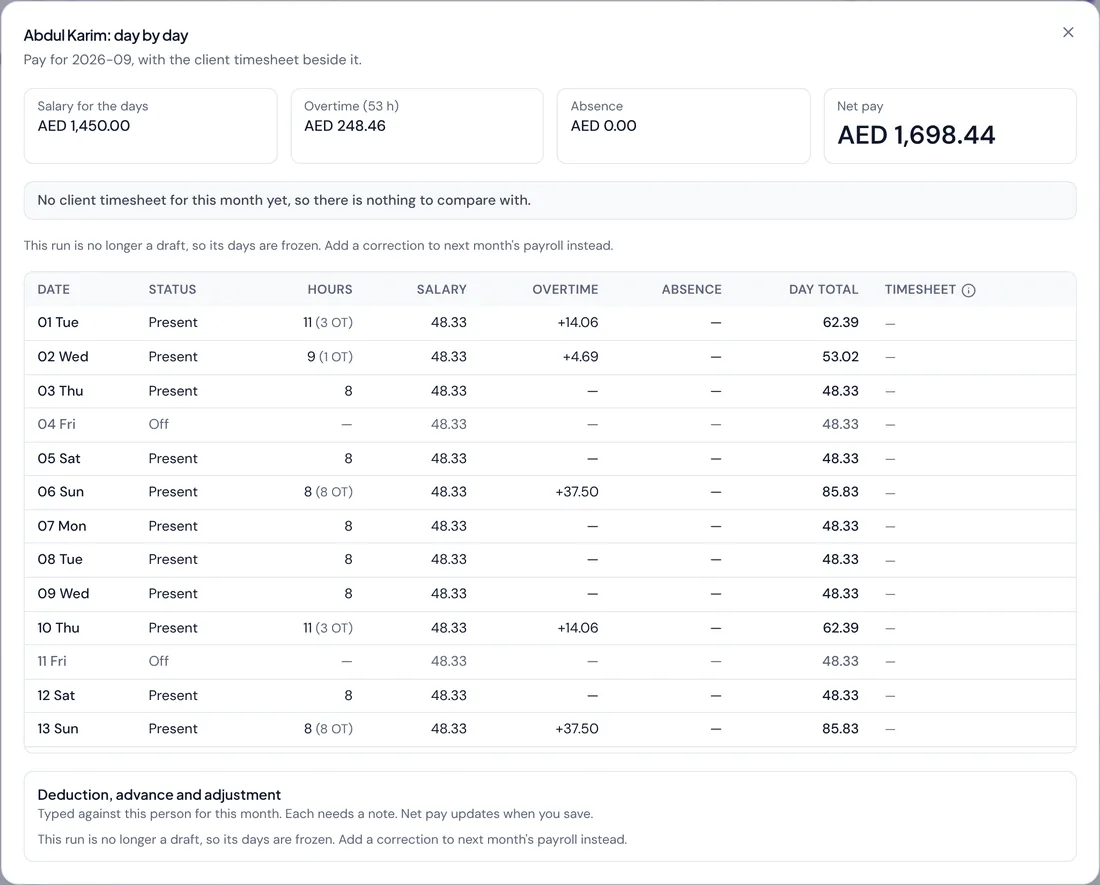The height and width of the screenshot is (885, 1100).
Task: Click overtime +4.69 in the 02 Wed row
Action: tap(580, 357)
